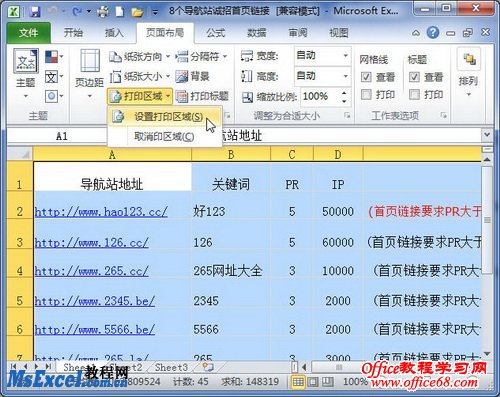This screenshot has width=500, height=397.
Task: Select column B header
Action: point(231,155)
